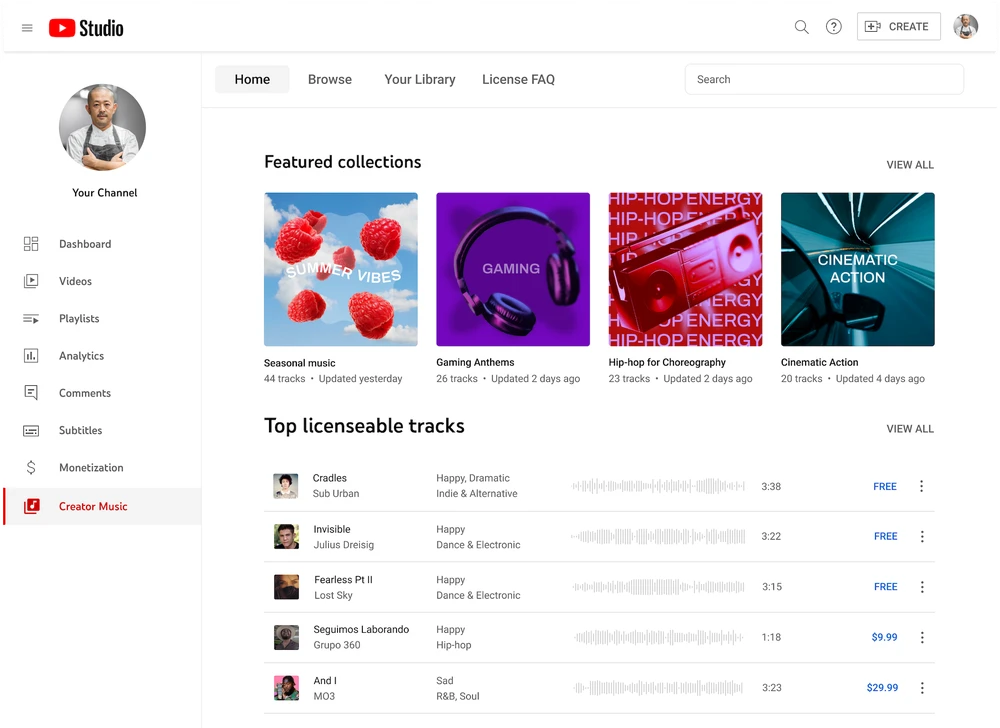1000x728 pixels.
Task: Click the waveform for Fearless Pt II
Action: pyautogui.click(x=657, y=587)
